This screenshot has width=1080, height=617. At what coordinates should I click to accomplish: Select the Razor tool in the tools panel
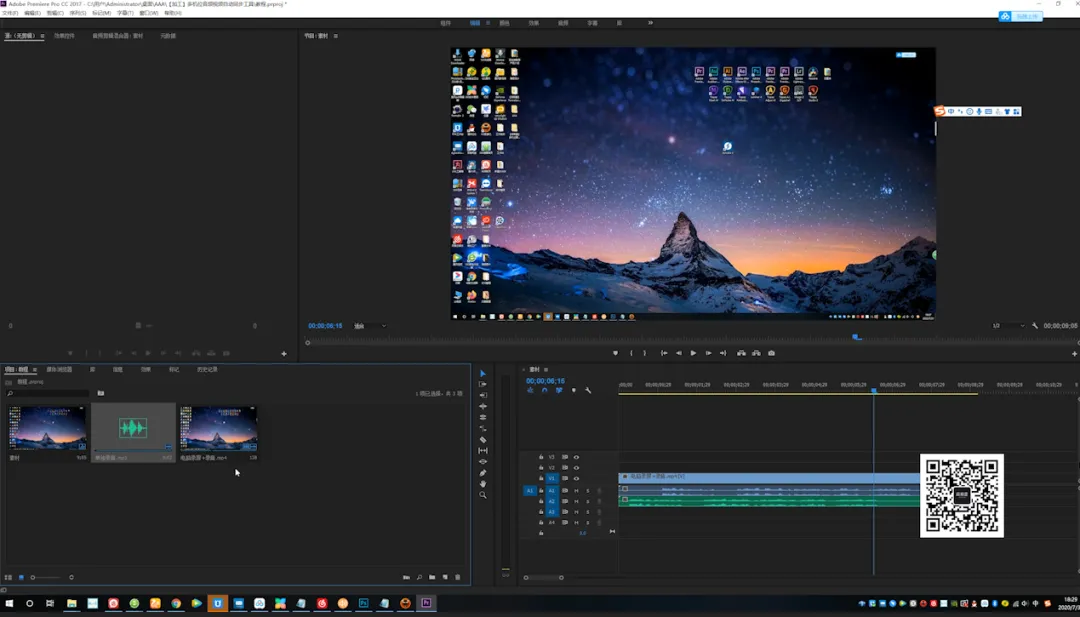(483, 439)
